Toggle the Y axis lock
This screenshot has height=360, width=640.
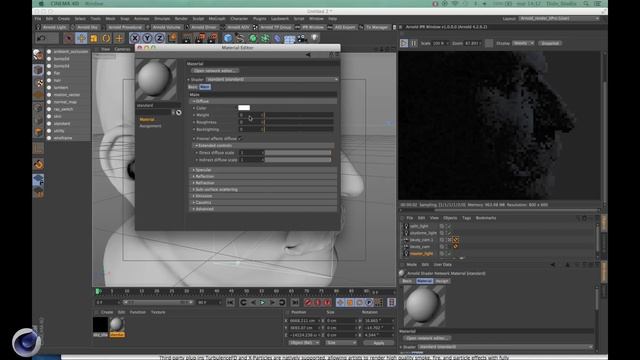pyautogui.click(x=147, y=38)
